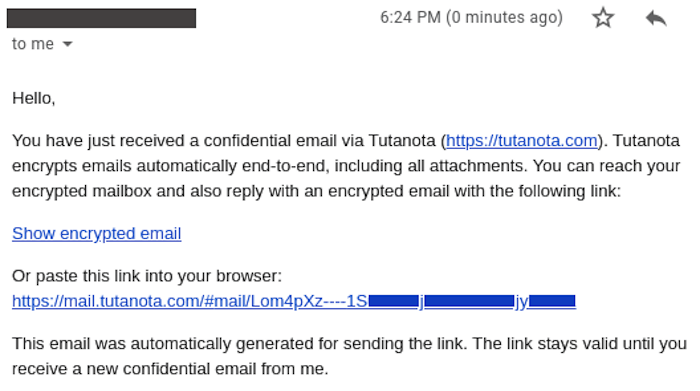This screenshot has width=700, height=391.
Task: Click the first redacted block in the URL
Action: (x=393, y=301)
